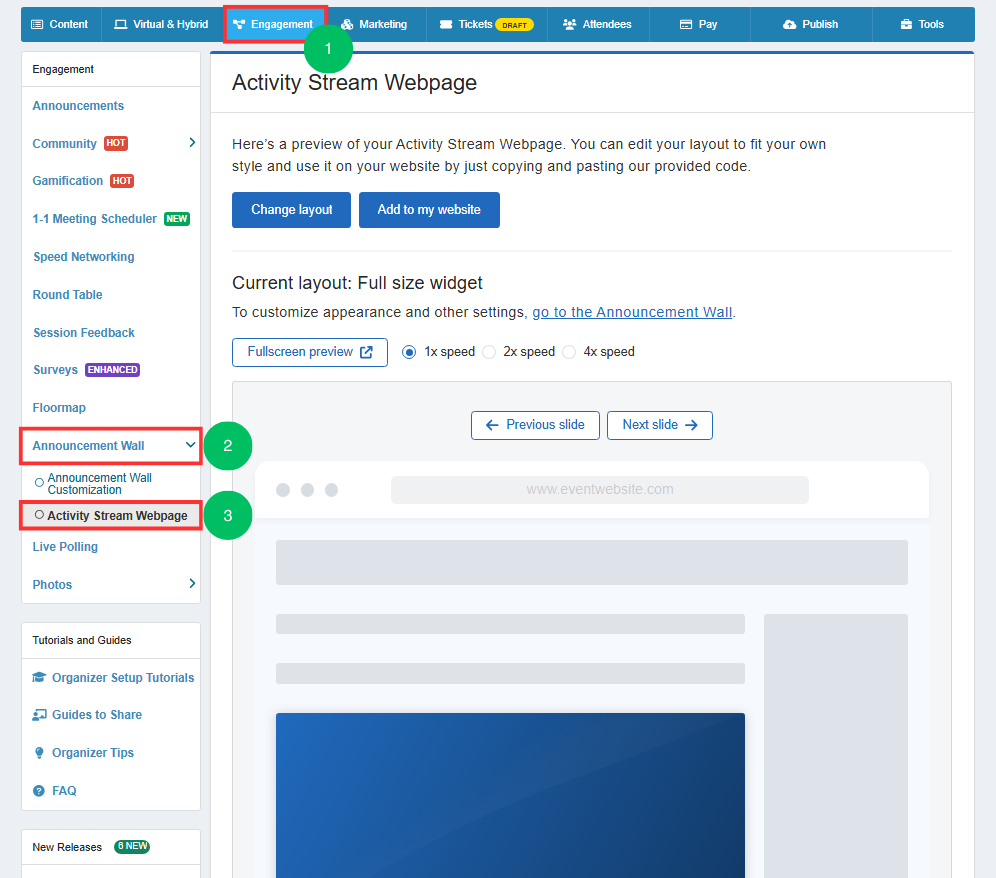Click the New Releases heading
The height and width of the screenshot is (878, 996).
pos(67,847)
